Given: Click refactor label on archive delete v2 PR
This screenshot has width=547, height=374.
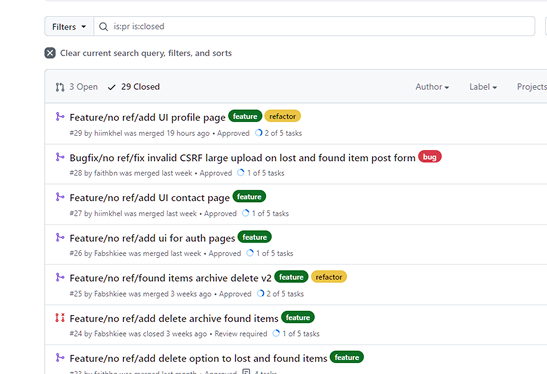Looking at the screenshot, I should 329,277.
